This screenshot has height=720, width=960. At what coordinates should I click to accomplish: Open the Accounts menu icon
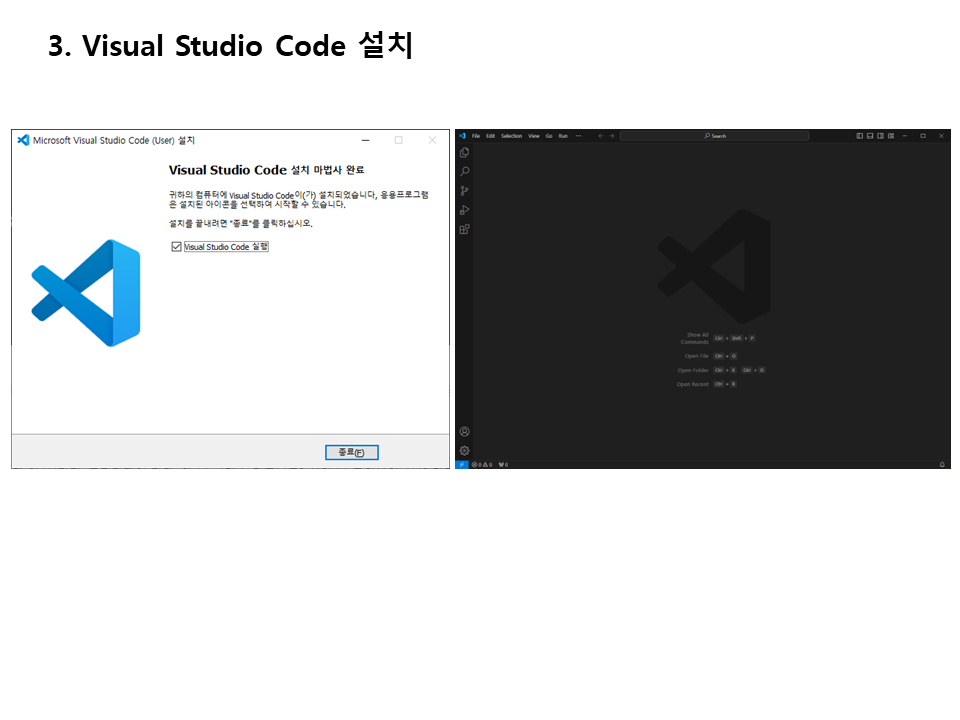(x=465, y=432)
